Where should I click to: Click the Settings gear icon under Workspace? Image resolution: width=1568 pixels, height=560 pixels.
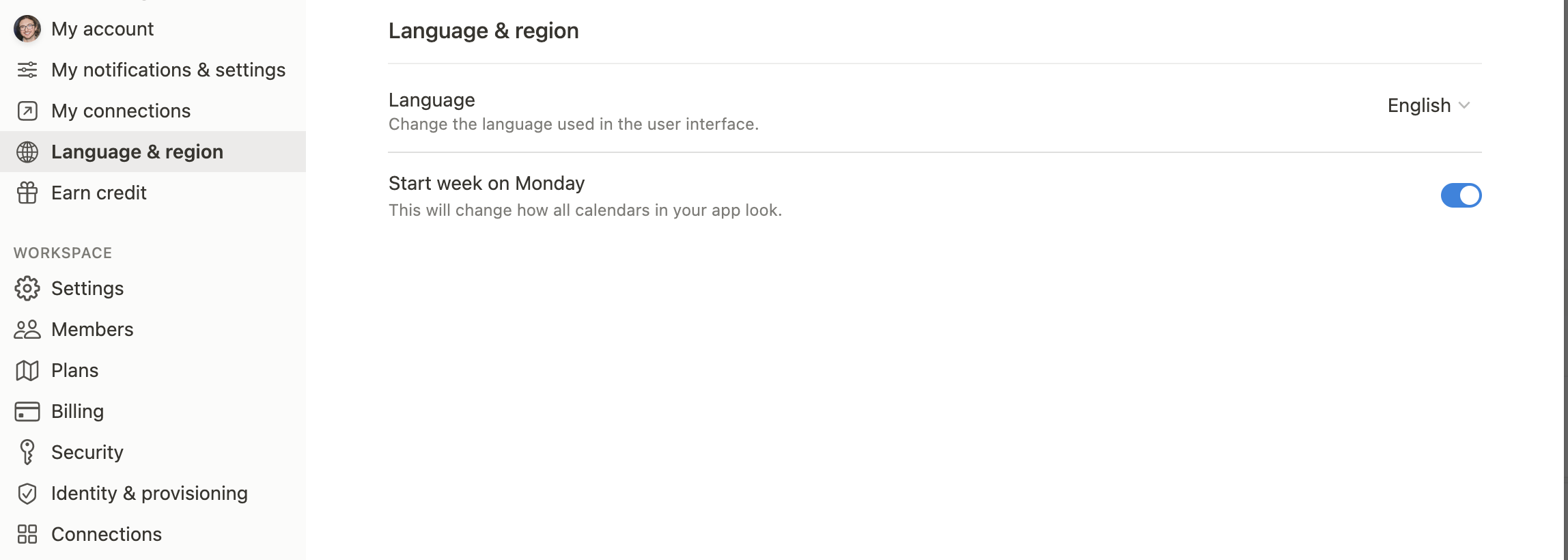tap(27, 288)
